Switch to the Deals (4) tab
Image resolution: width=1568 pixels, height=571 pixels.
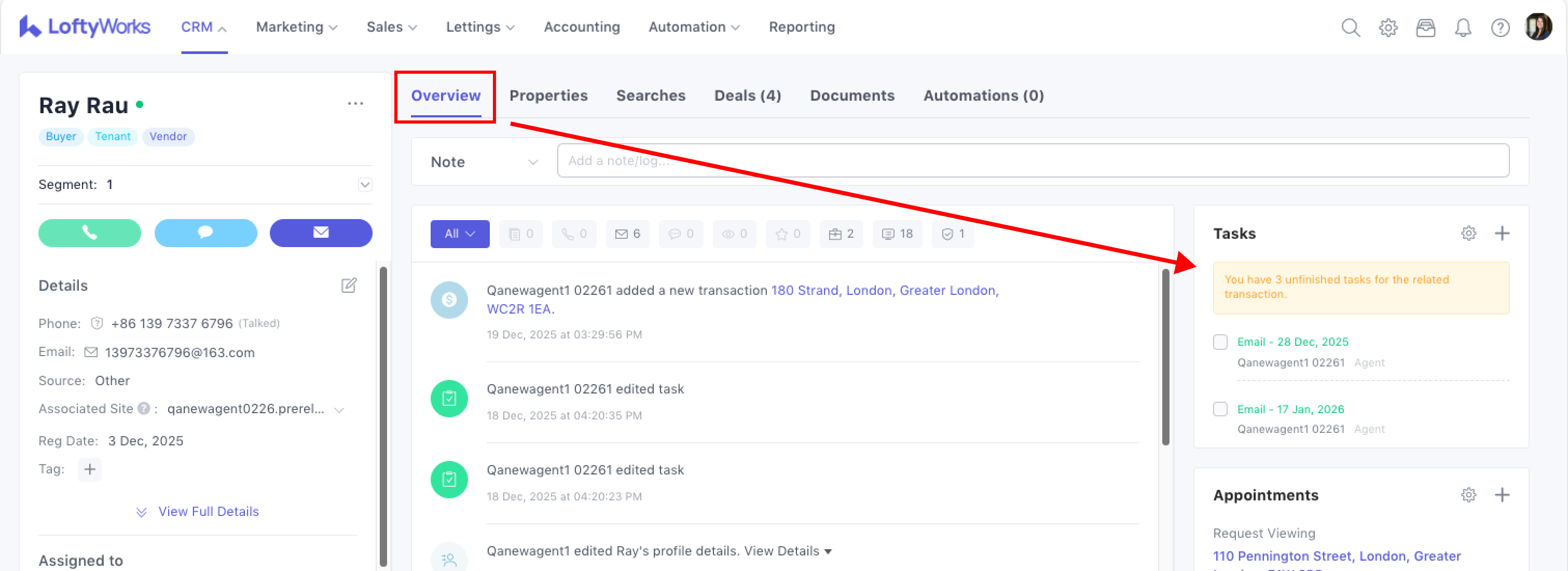(747, 96)
